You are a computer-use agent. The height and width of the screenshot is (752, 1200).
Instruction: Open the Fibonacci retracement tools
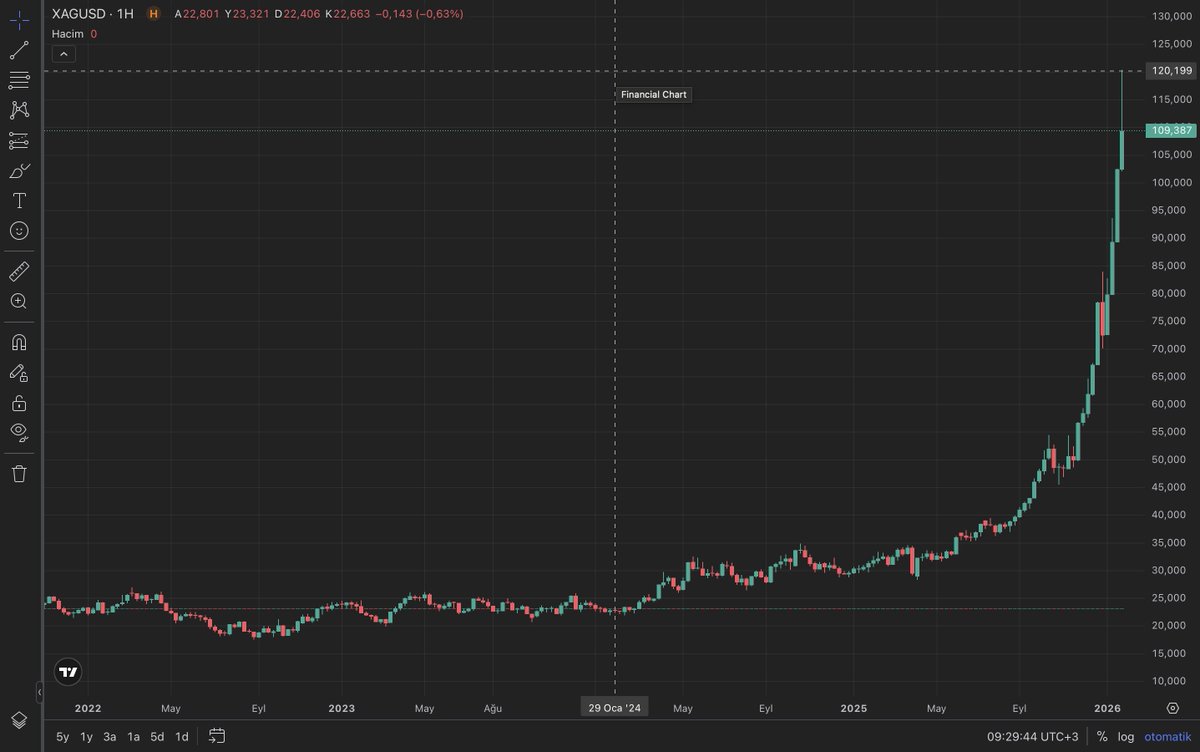click(x=19, y=80)
